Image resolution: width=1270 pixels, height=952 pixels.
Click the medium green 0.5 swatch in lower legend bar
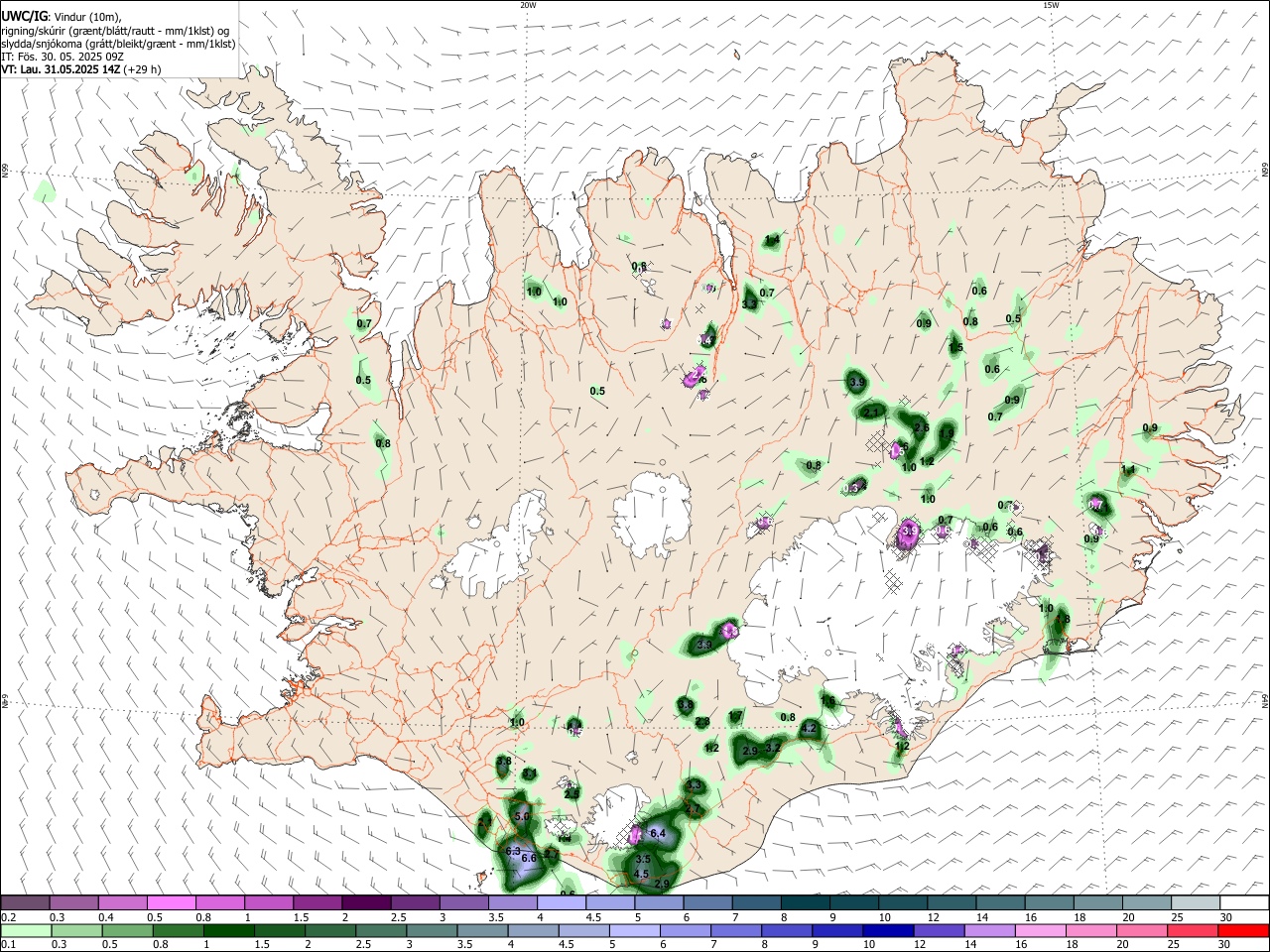127,930
